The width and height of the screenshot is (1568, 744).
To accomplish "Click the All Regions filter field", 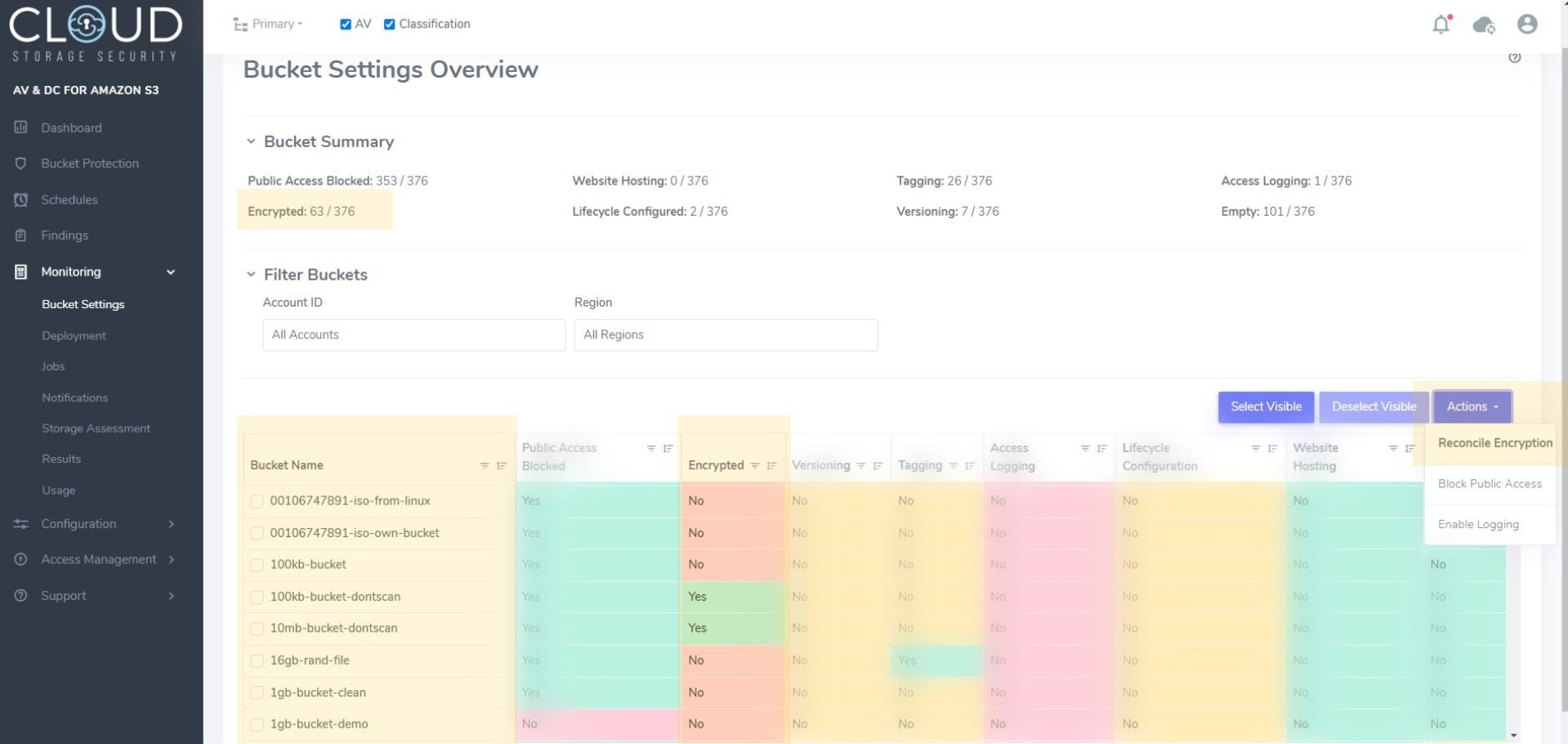I will coord(725,335).
